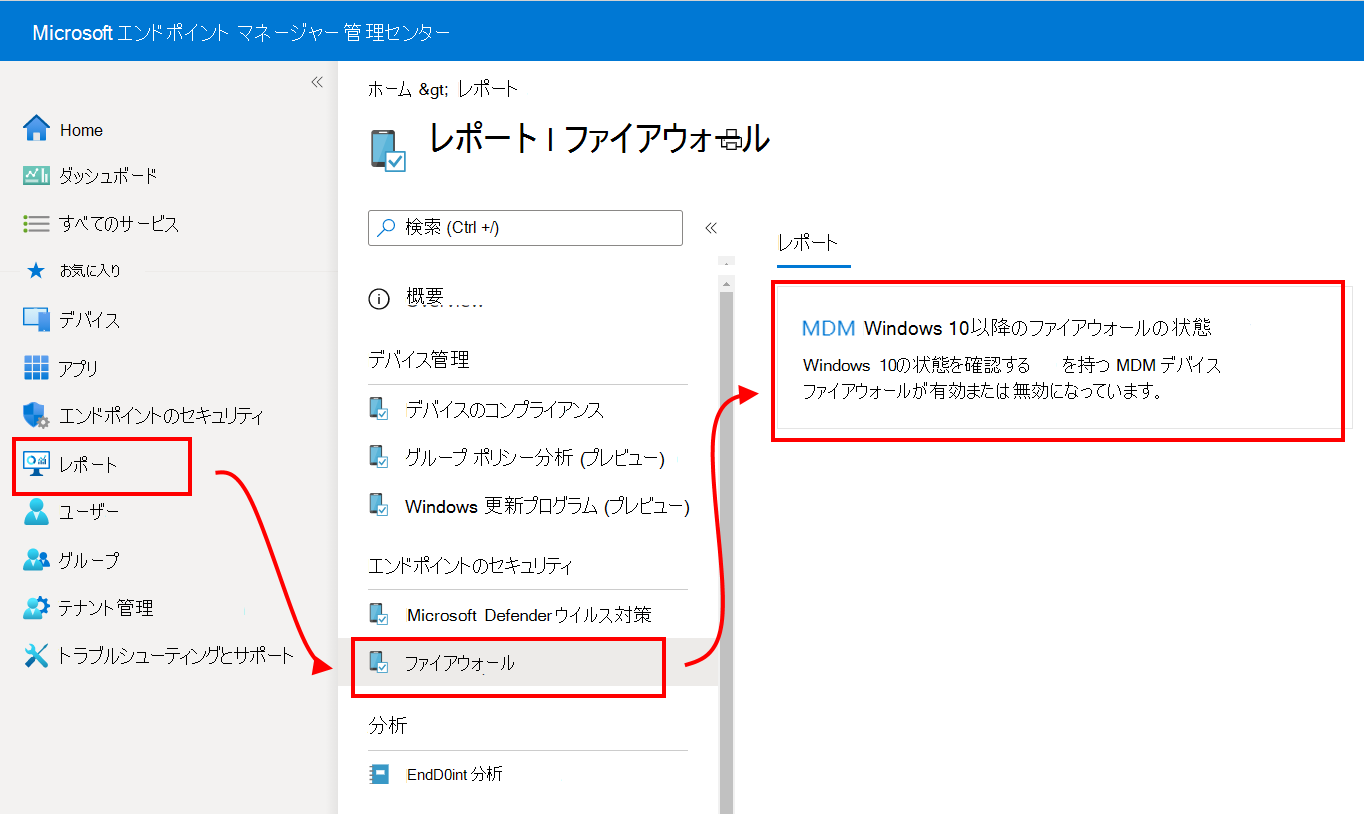The image size is (1364, 814).
Task: Focus the 検索 (Ctrl +/) search field
Action: [526, 228]
